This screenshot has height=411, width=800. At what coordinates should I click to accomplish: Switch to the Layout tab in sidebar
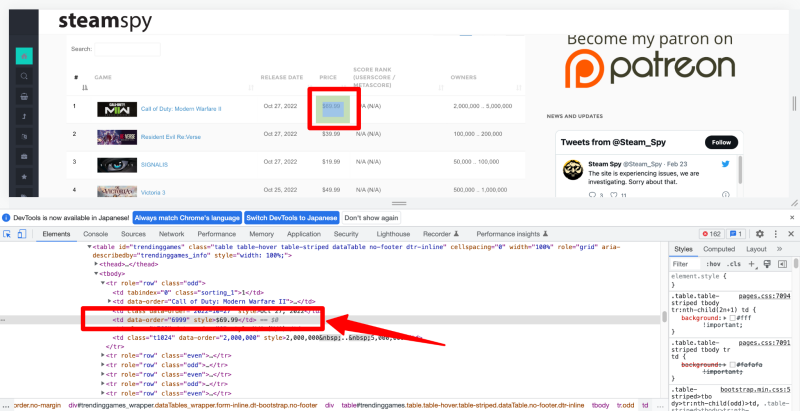pyautogui.click(x=756, y=249)
